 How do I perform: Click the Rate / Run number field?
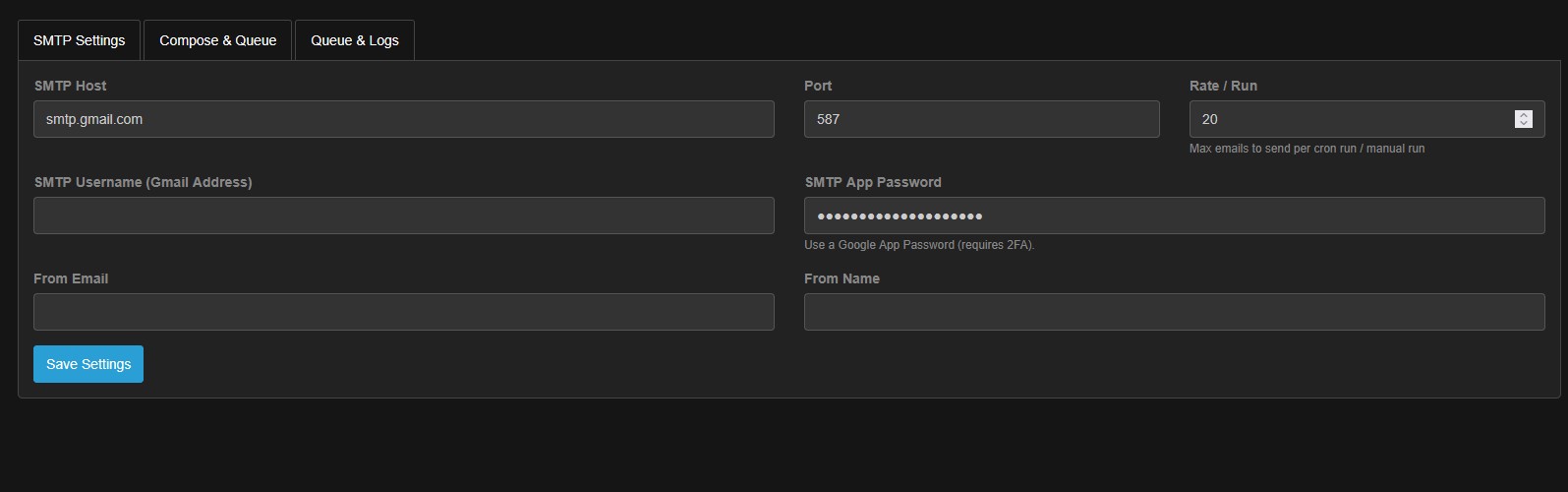tap(1347, 119)
